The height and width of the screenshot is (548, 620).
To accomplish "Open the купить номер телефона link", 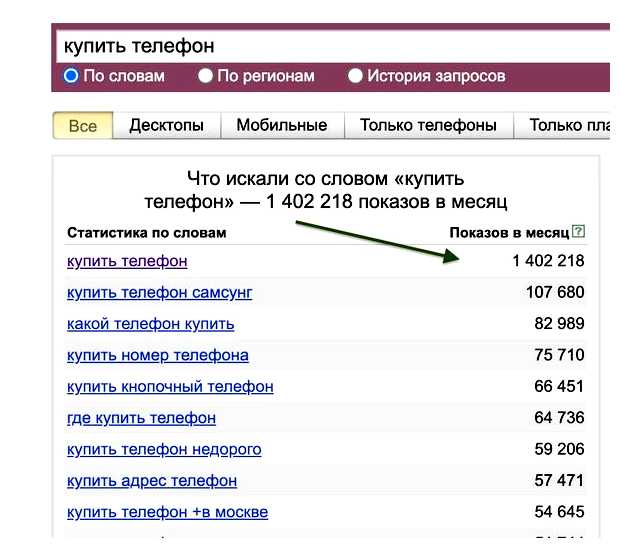I will (x=157, y=355).
